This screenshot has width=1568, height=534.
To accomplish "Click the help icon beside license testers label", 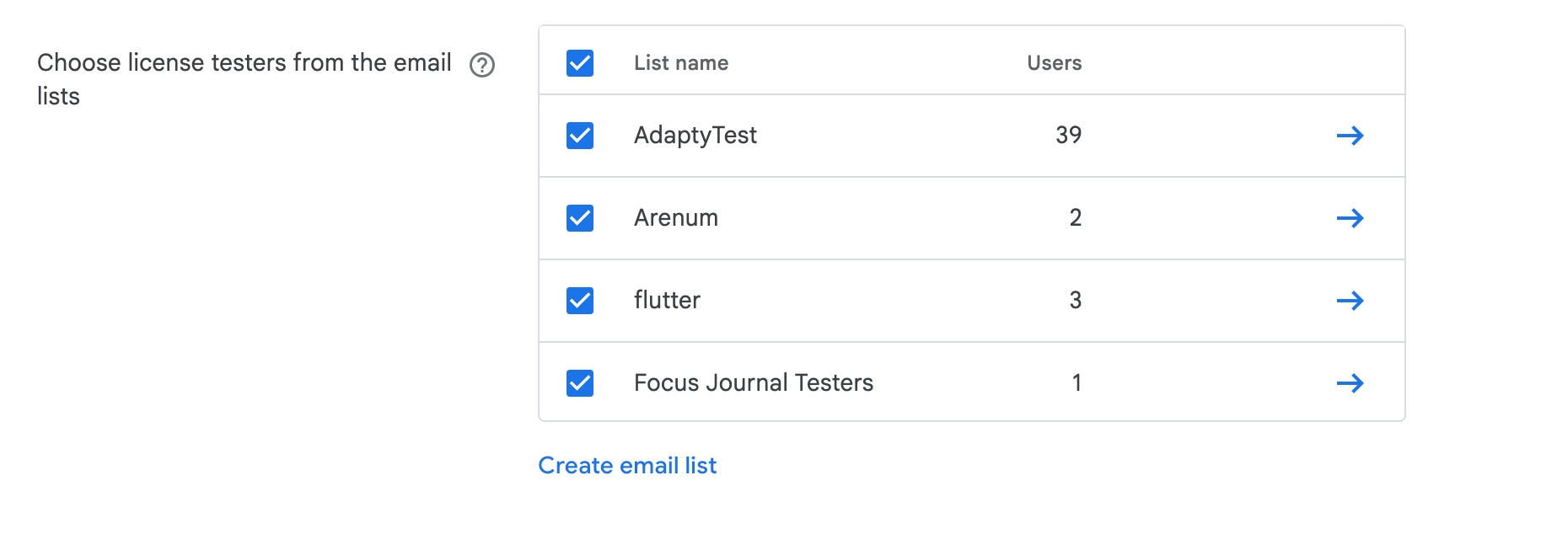I will [482, 65].
